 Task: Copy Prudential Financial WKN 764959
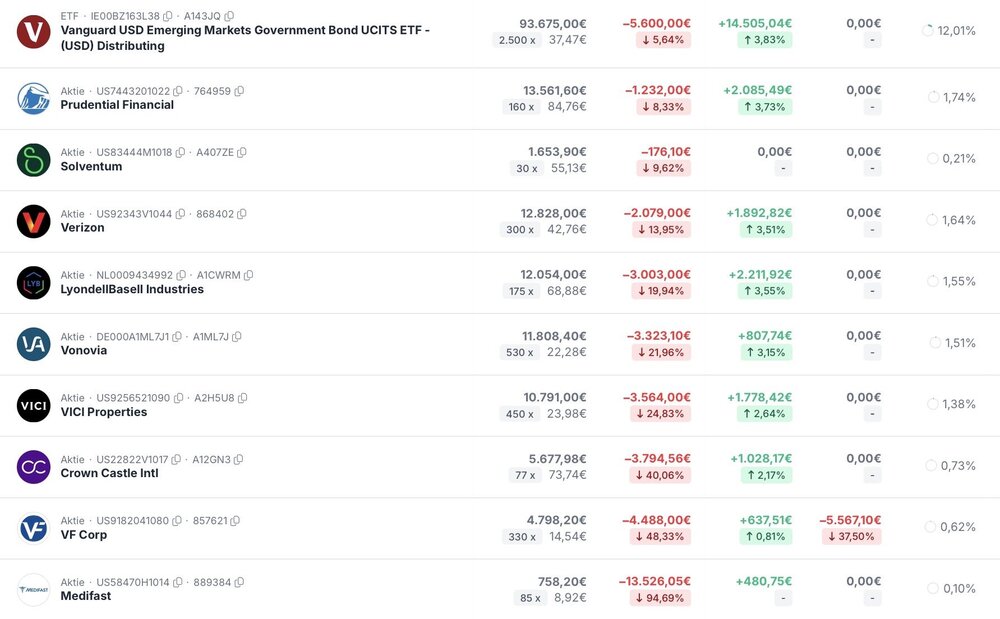point(239,91)
